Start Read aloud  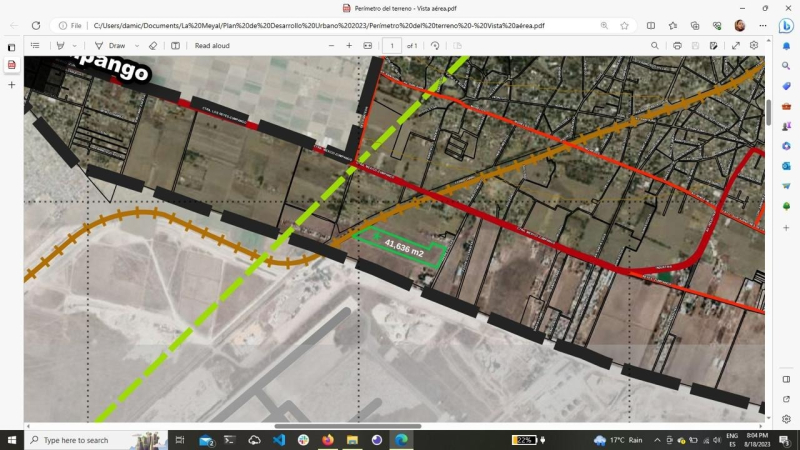[x=212, y=45]
